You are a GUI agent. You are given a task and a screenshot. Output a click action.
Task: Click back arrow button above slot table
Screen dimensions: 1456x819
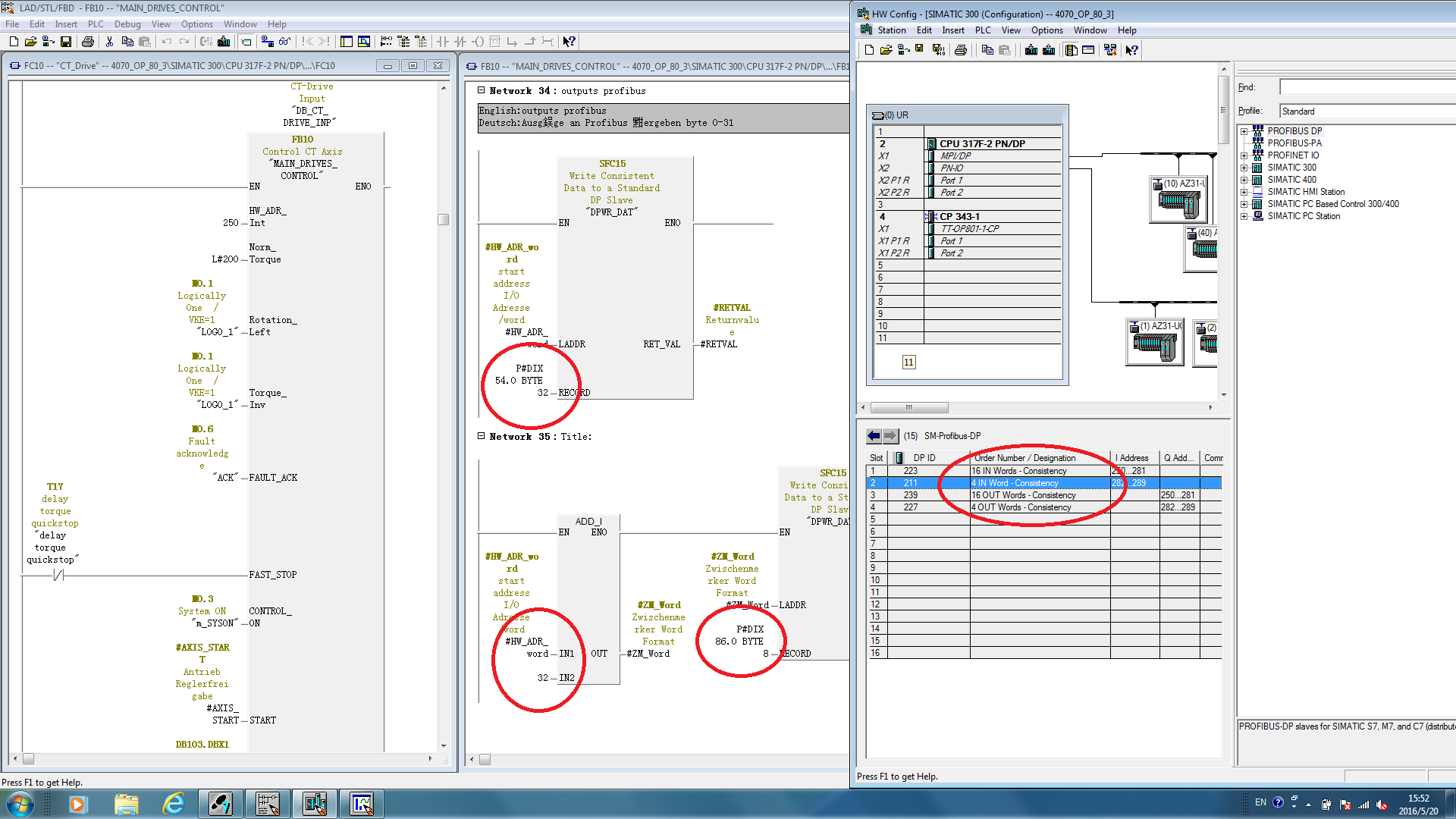coord(874,436)
